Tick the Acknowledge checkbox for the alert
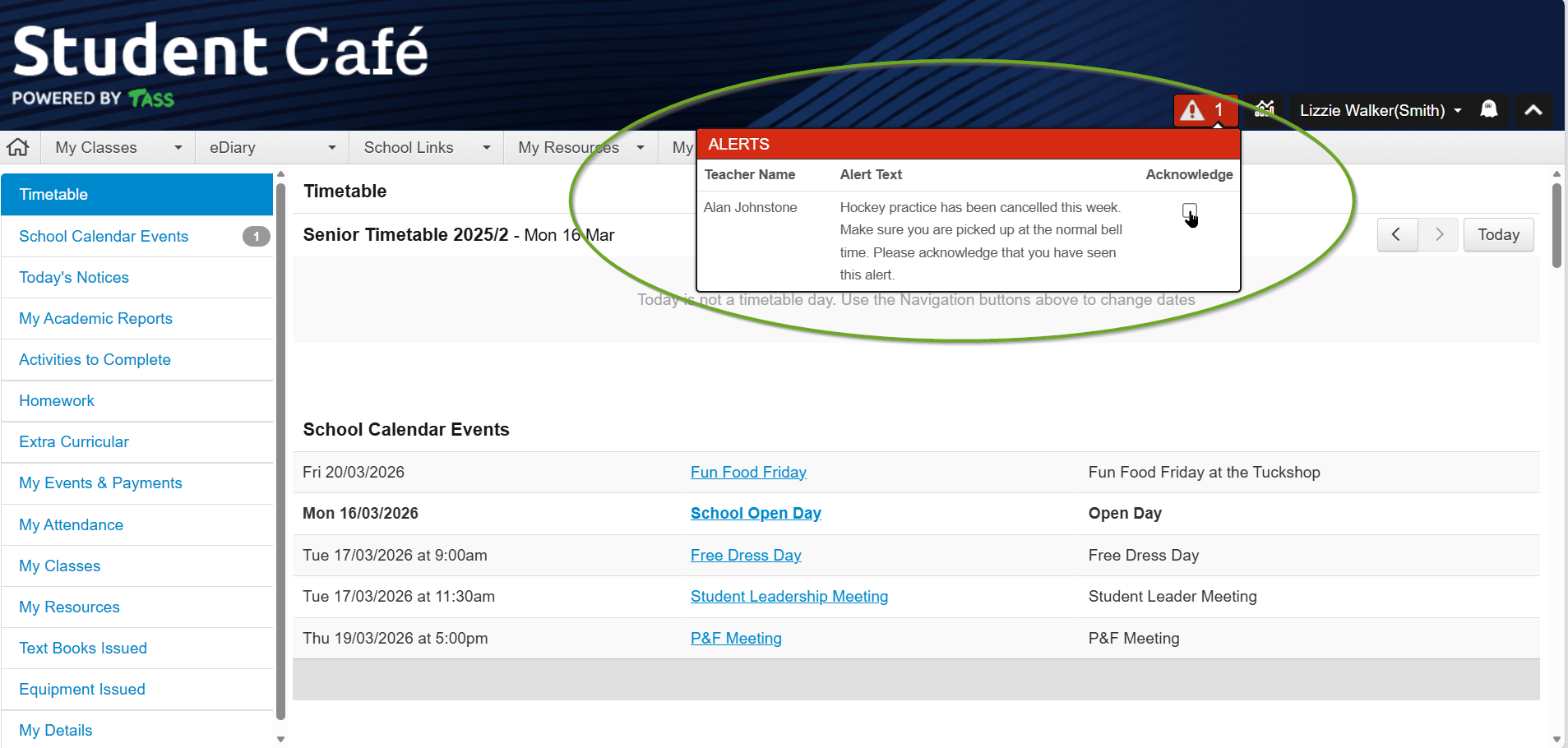Screen dimensions: 1568x748 click(1189, 210)
